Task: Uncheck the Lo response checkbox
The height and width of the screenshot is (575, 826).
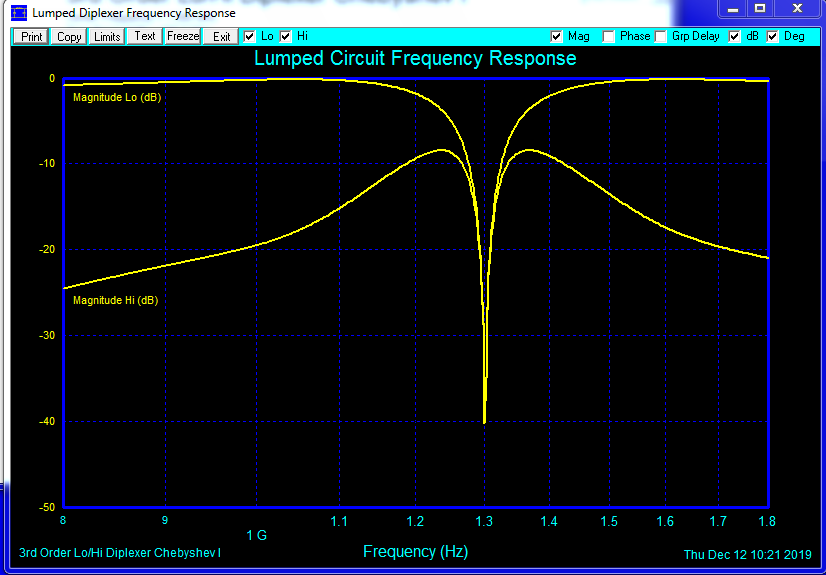Action: (250, 36)
